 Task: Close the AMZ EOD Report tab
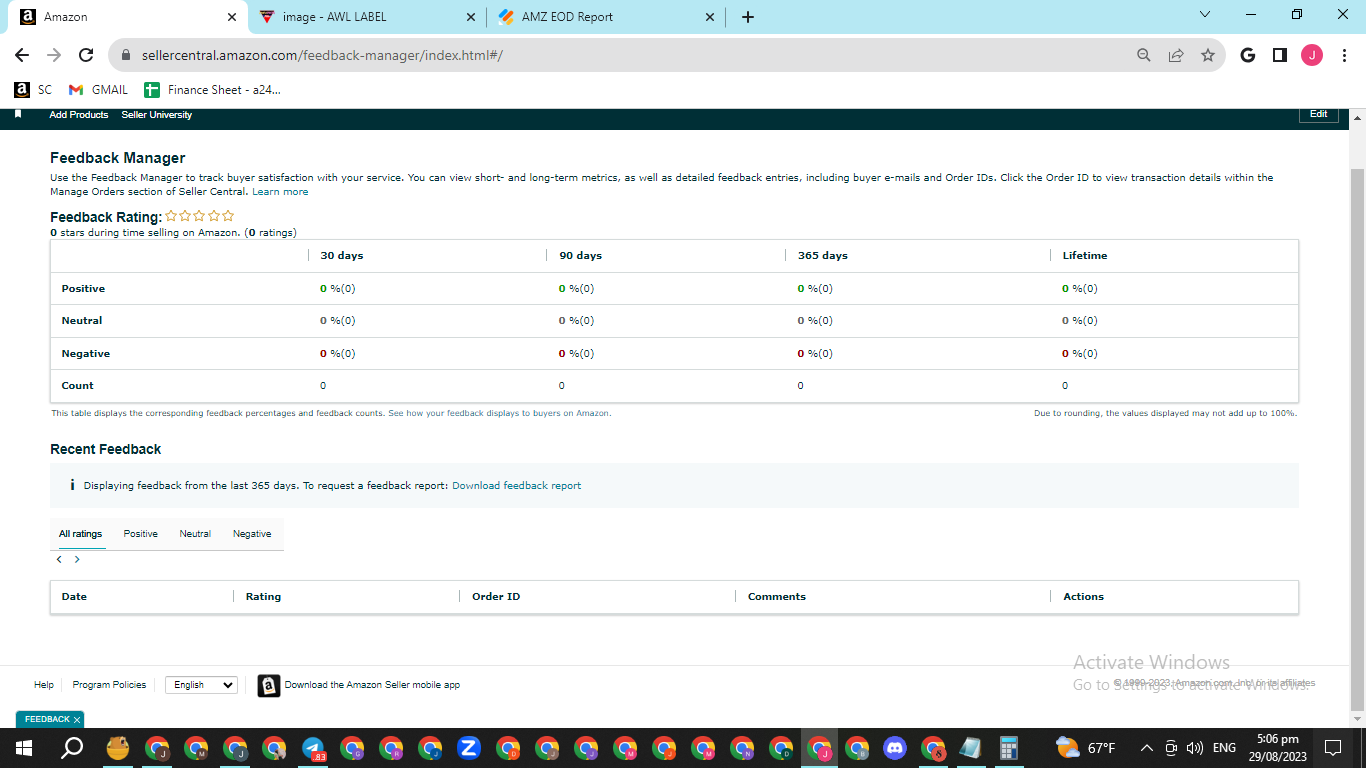point(710,17)
